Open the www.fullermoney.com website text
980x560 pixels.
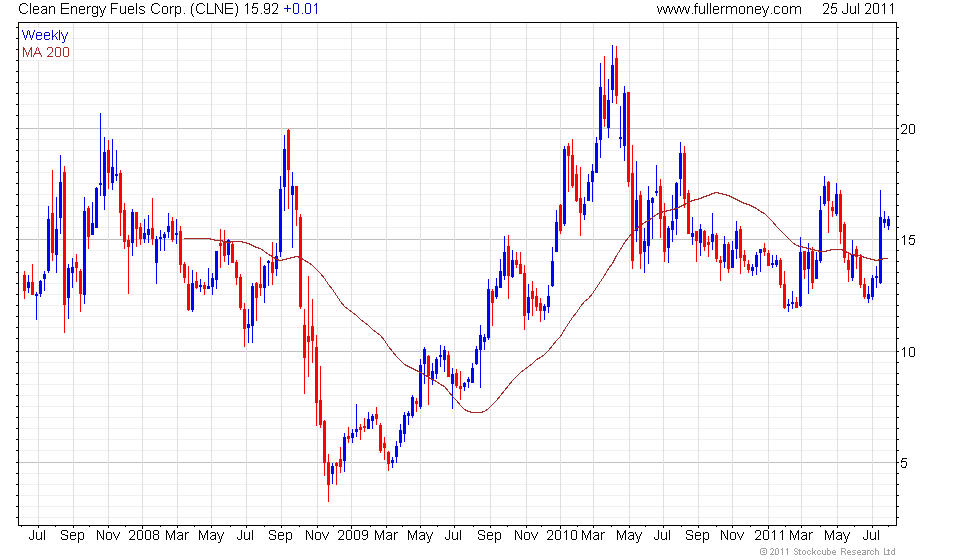(x=729, y=9)
